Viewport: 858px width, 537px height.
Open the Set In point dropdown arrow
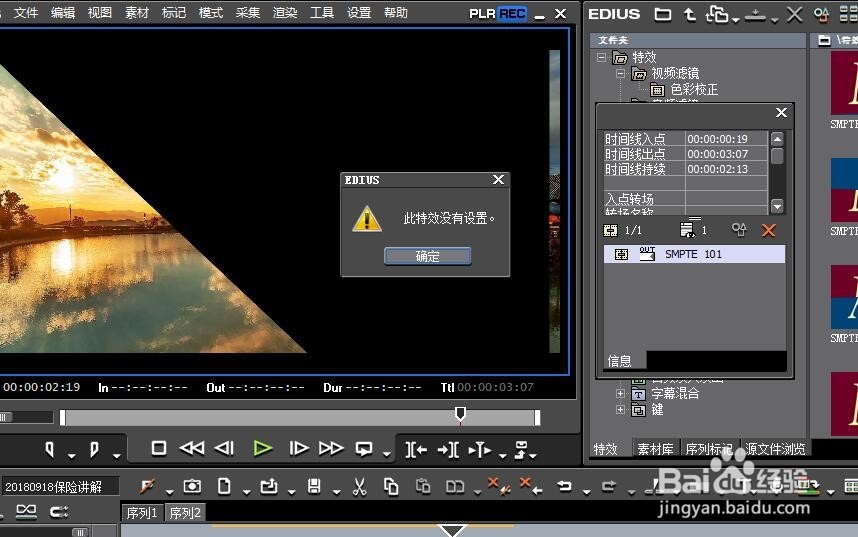click(x=72, y=455)
